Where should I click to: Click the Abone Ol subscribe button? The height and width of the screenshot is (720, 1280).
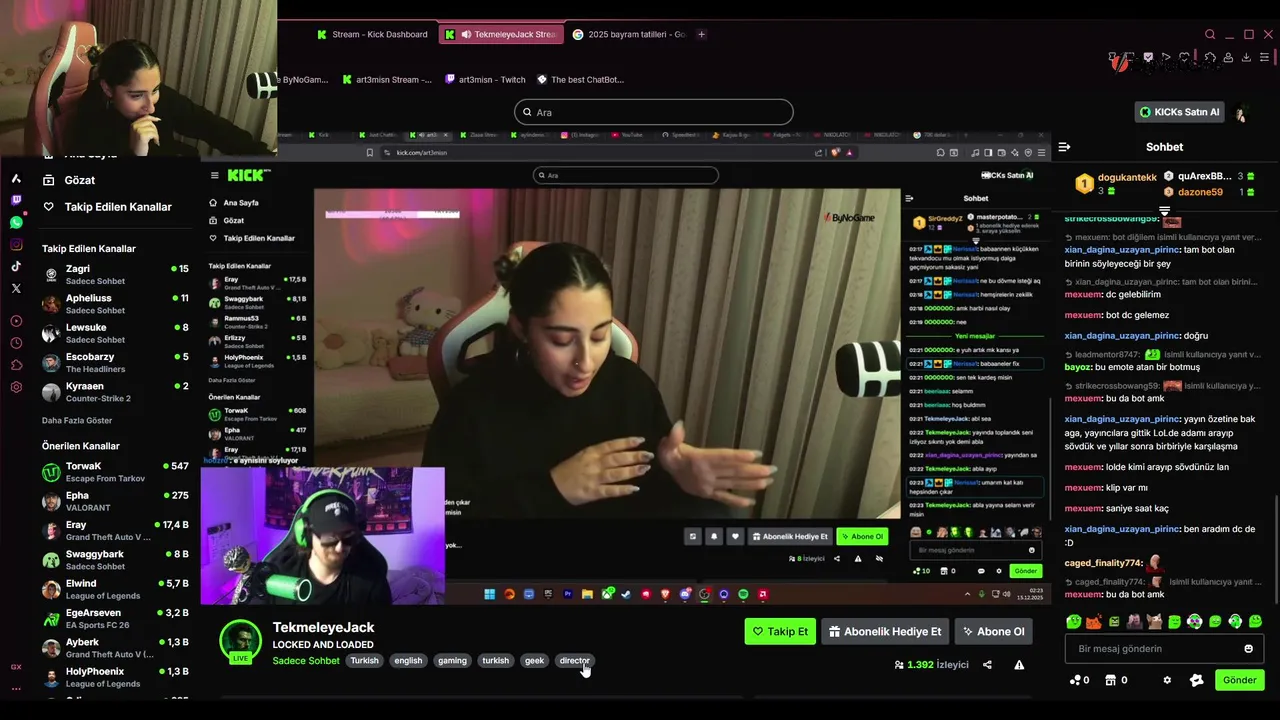[993, 632]
